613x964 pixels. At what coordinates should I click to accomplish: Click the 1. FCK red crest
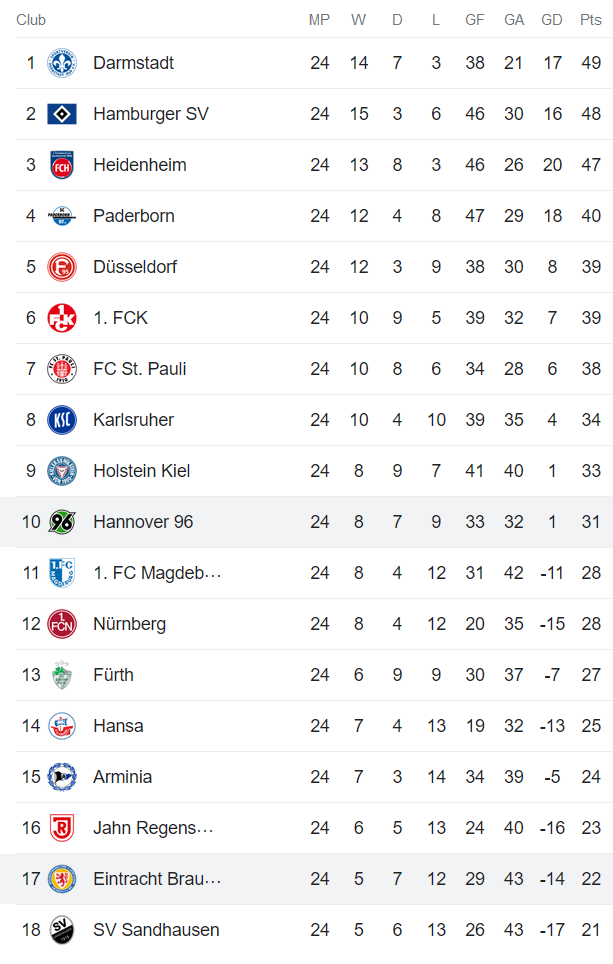click(x=62, y=318)
